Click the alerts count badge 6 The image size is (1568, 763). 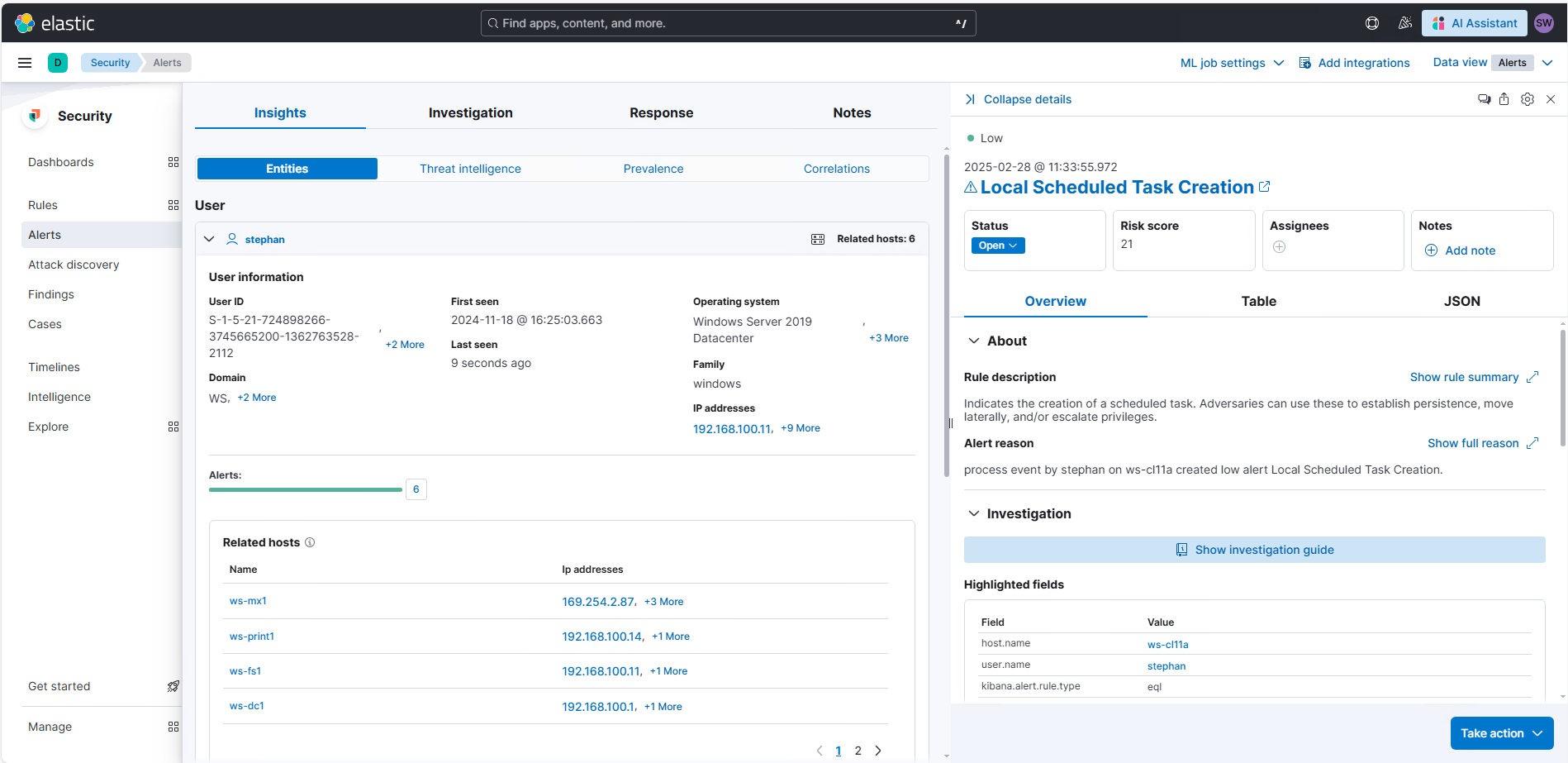pos(416,489)
